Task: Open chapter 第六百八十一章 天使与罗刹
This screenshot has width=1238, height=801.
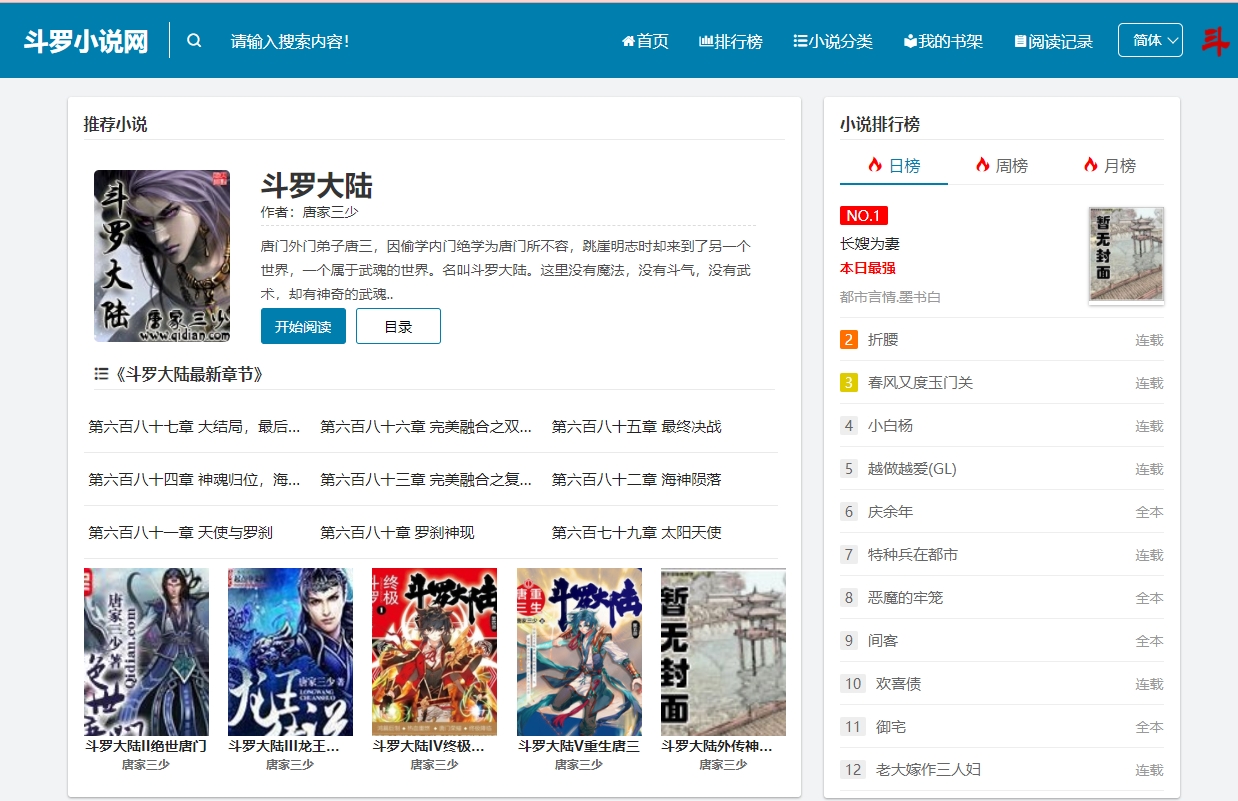Action: (181, 532)
